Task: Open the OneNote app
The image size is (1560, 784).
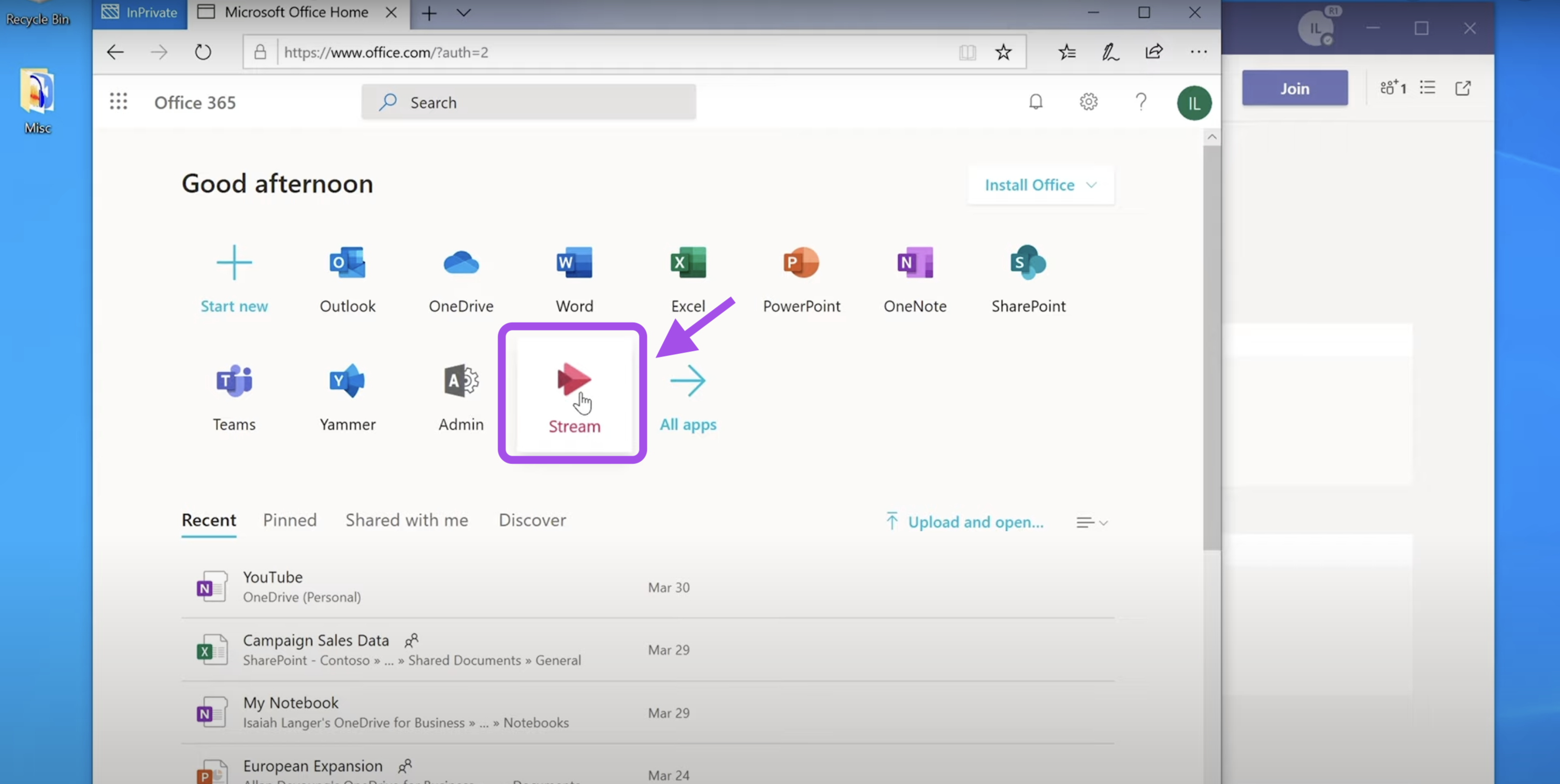Action: (x=915, y=279)
